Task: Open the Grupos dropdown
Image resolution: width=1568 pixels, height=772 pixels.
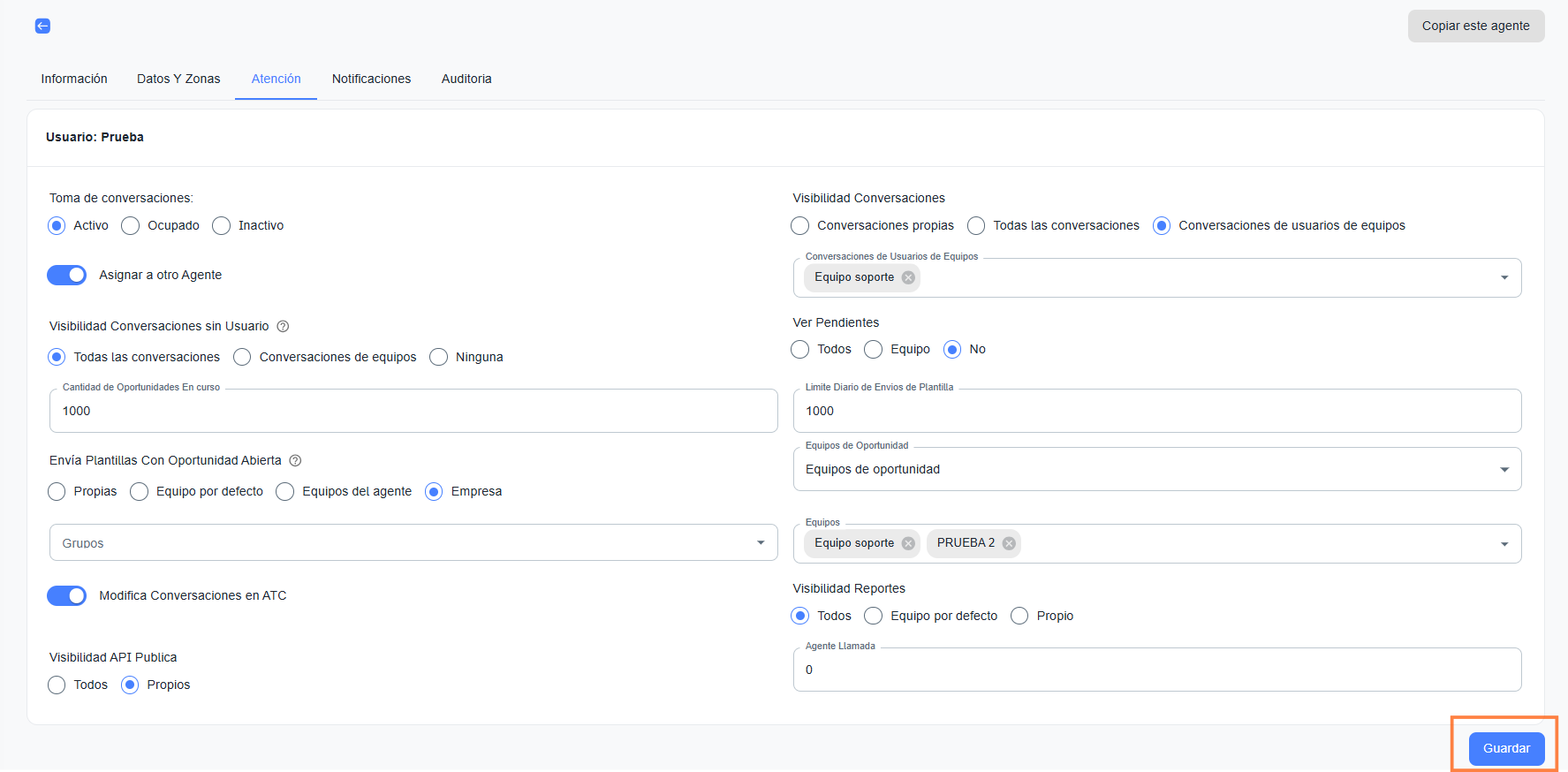Action: (760, 543)
